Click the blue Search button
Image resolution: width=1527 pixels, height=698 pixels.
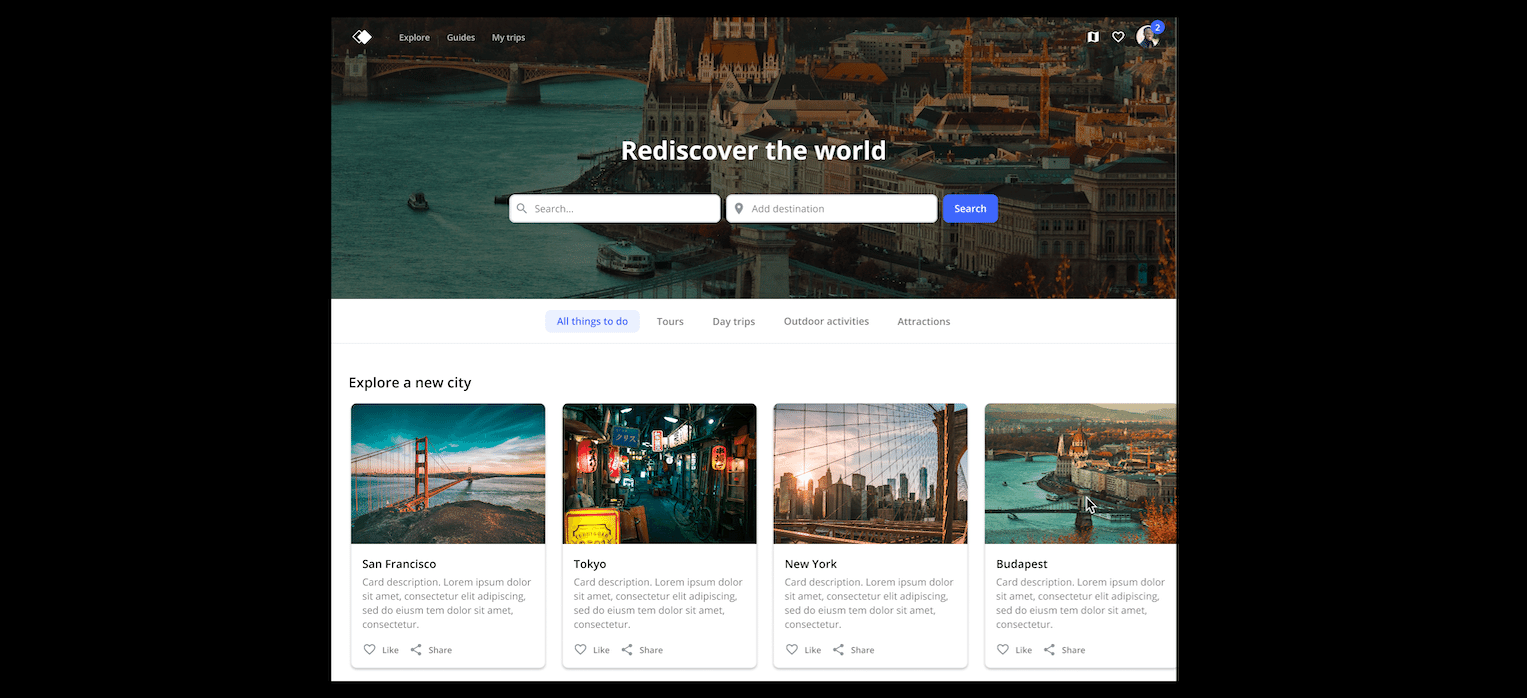(970, 209)
